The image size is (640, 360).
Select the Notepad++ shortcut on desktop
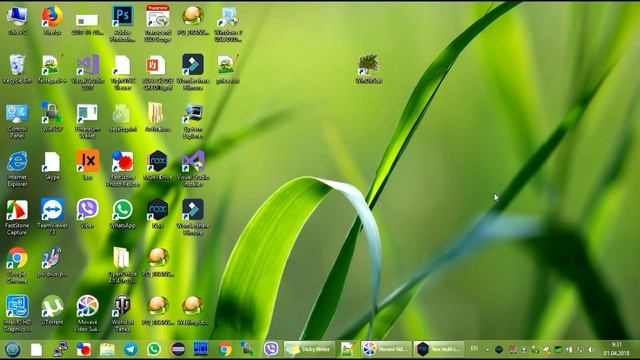click(x=52, y=69)
